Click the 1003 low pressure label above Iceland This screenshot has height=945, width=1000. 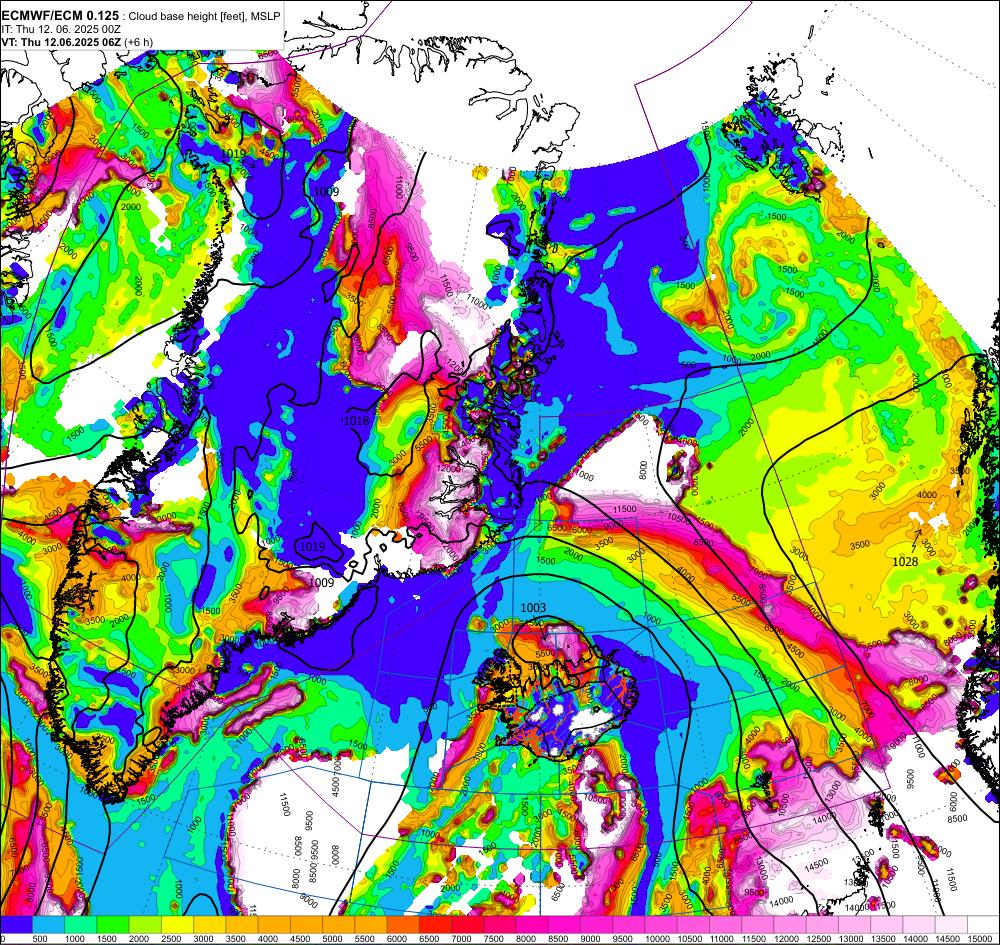pyautogui.click(x=533, y=608)
